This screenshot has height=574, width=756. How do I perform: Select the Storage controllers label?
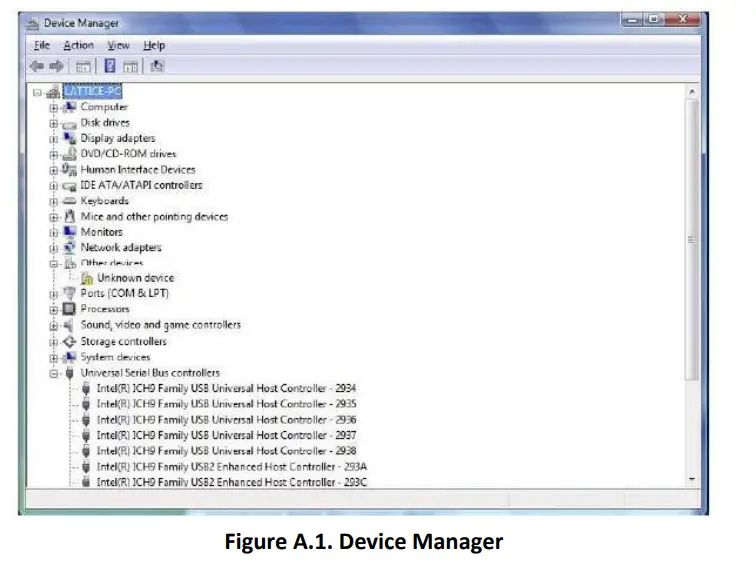[x=123, y=342]
